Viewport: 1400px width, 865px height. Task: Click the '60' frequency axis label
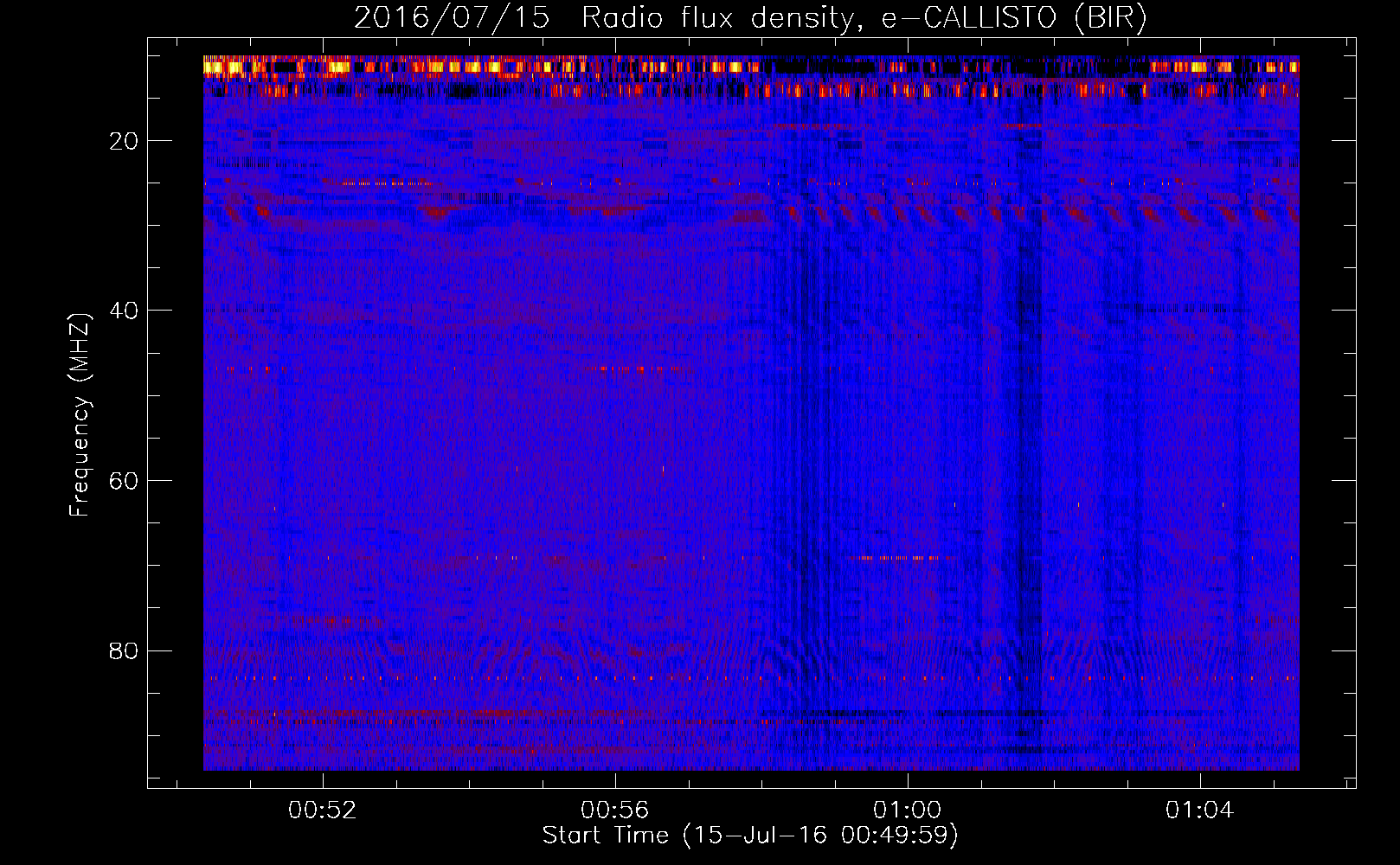(124, 481)
